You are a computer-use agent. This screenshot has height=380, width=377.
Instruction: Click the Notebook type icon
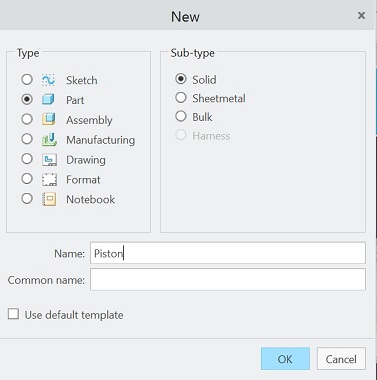coord(49,199)
